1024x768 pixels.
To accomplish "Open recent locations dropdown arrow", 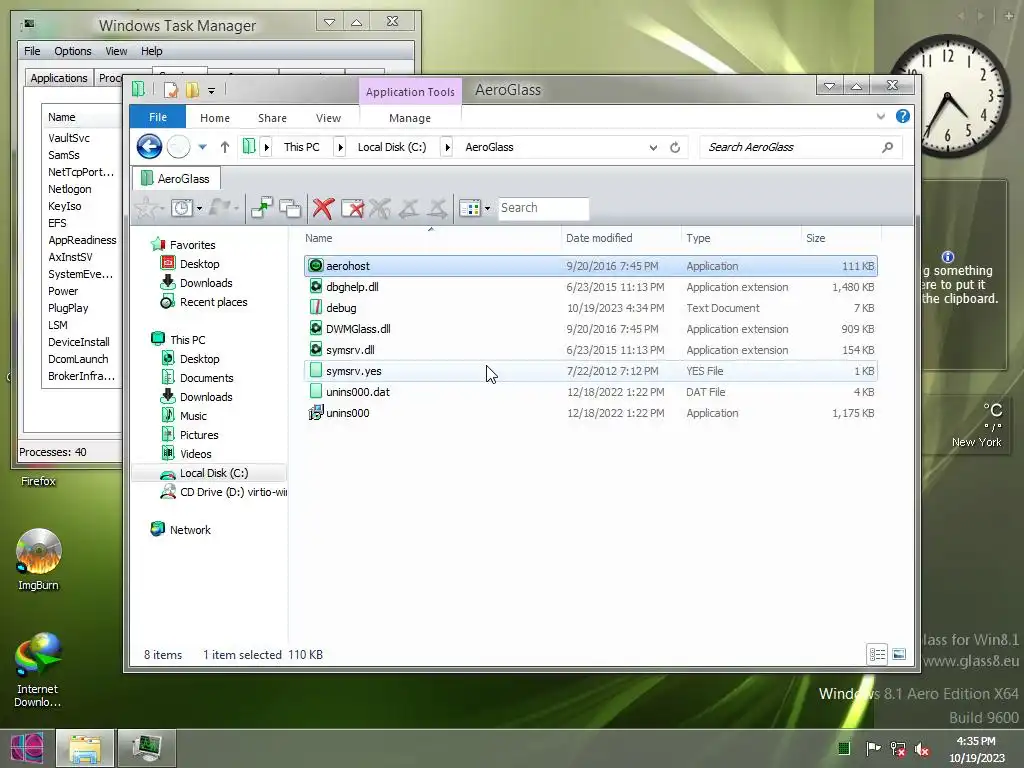I will pos(202,147).
